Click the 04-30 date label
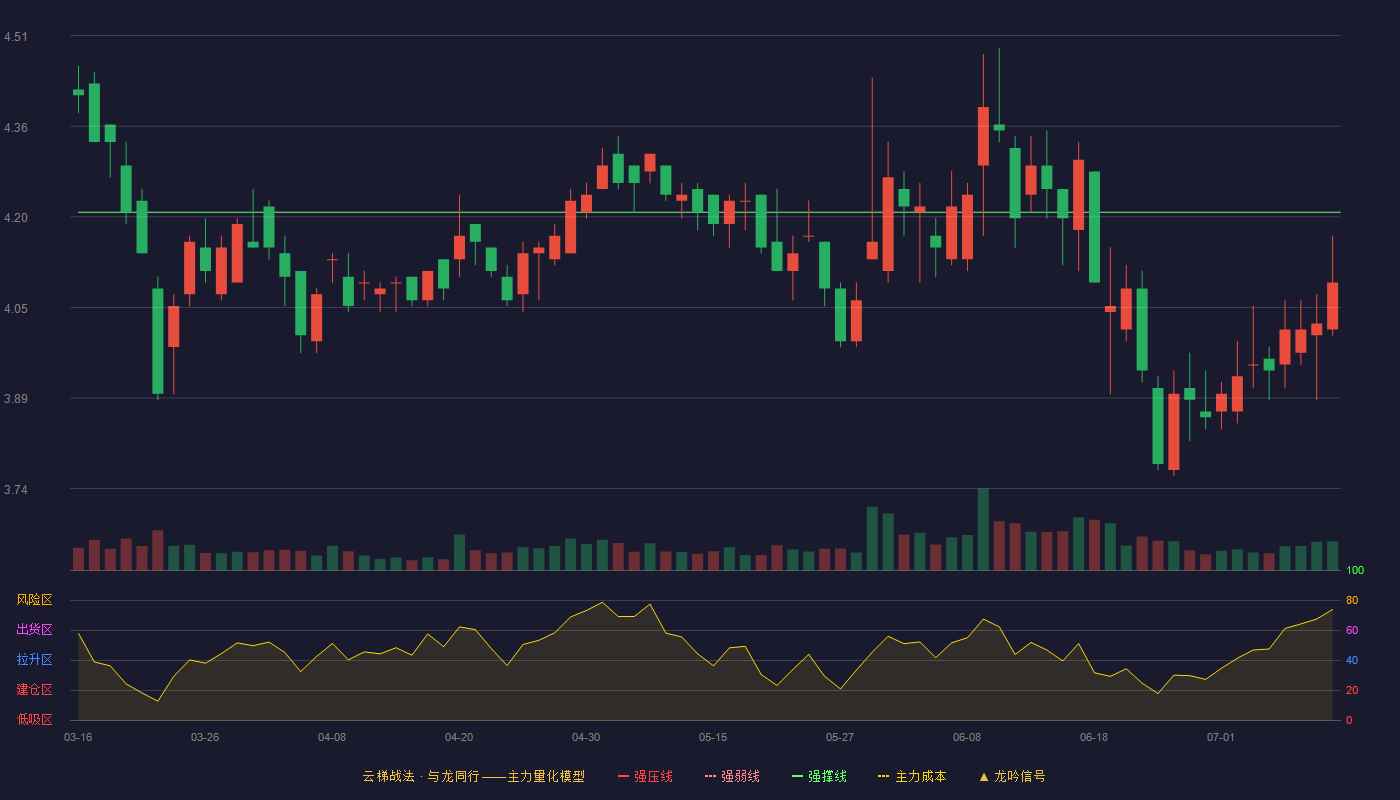 (x=586, y=737)
